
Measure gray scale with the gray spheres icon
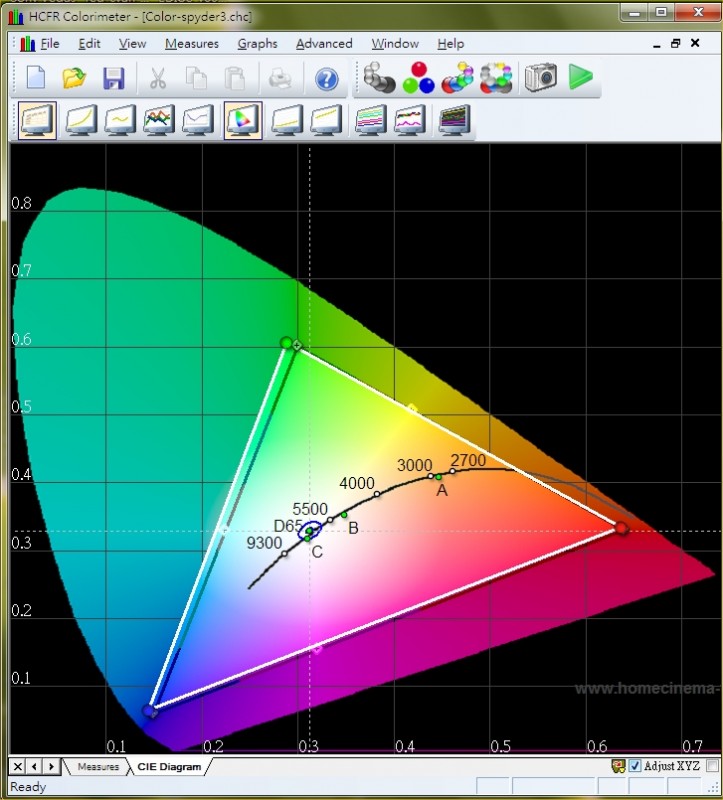coord(379,78)
